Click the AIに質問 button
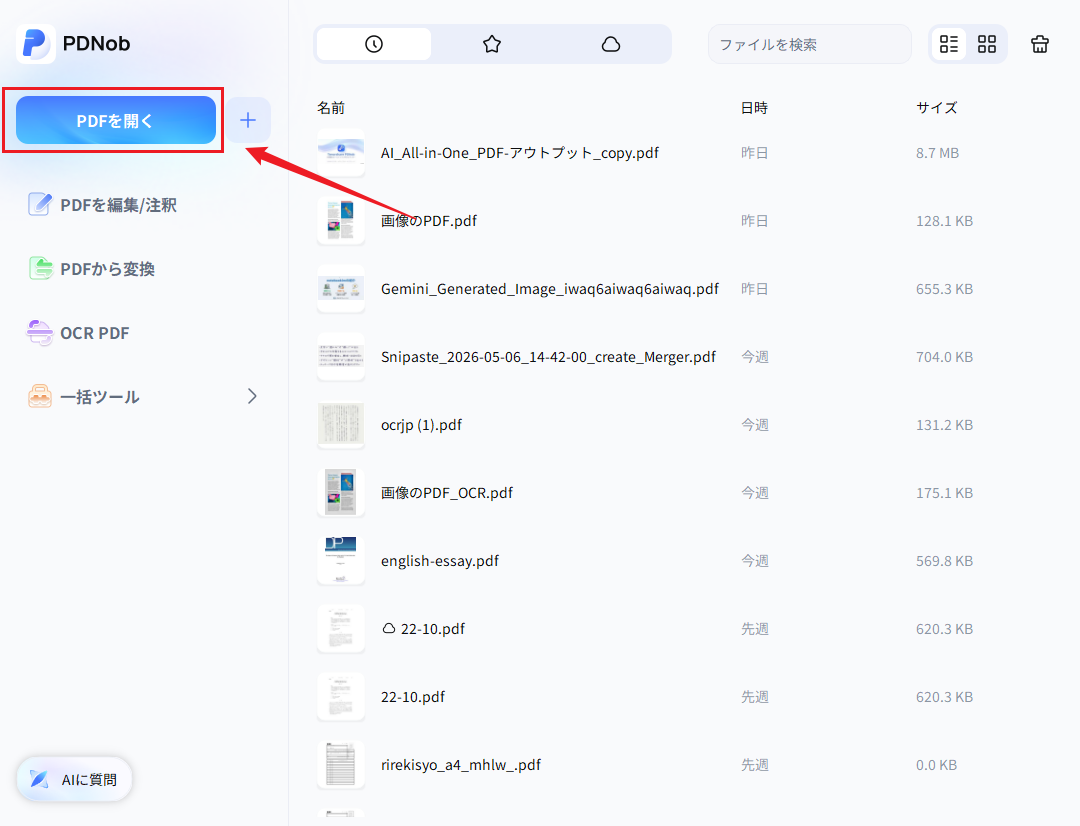The width and height of the screenshot is (1080, 826). click(x=74, y=779)
